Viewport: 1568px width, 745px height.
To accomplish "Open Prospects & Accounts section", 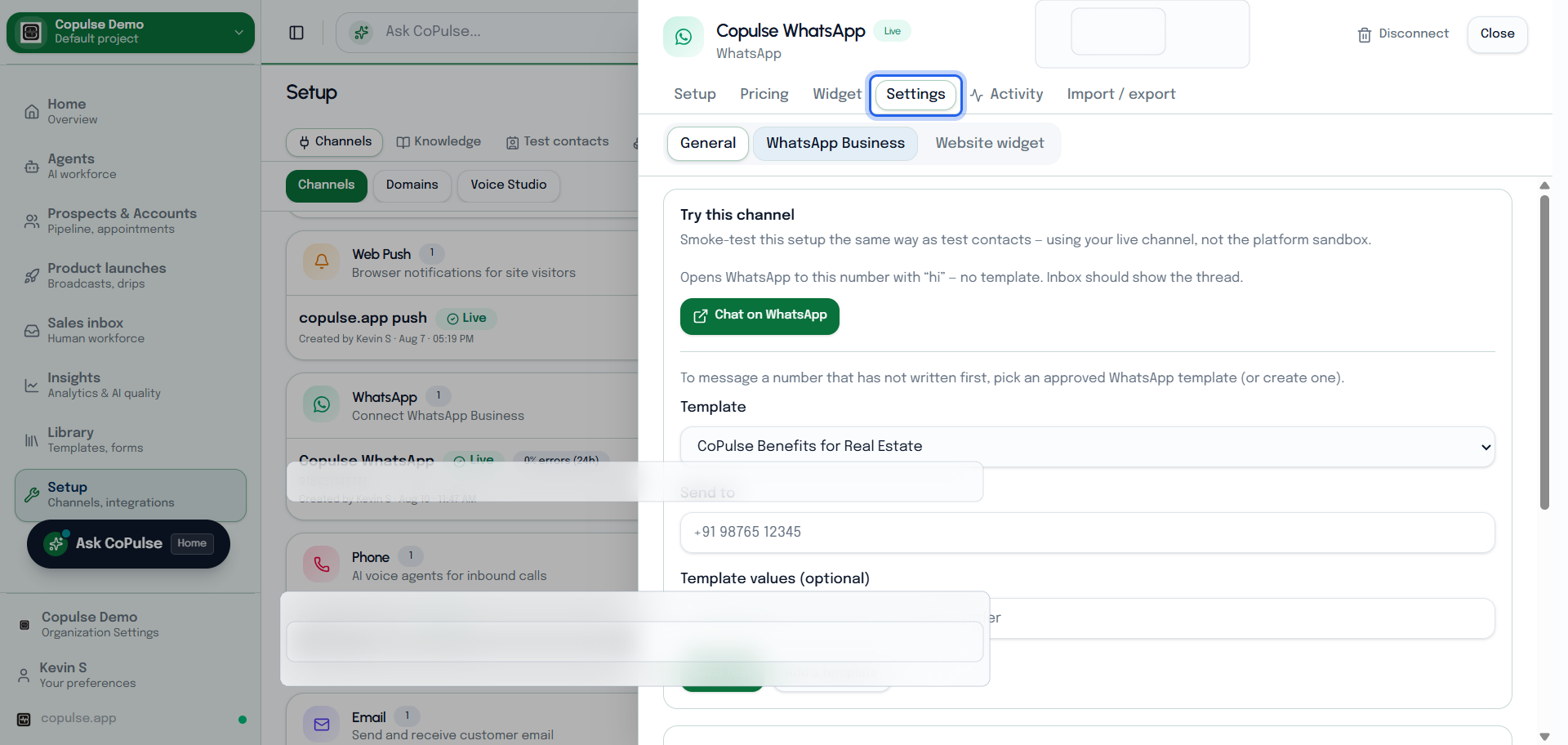I will [131, 221].
